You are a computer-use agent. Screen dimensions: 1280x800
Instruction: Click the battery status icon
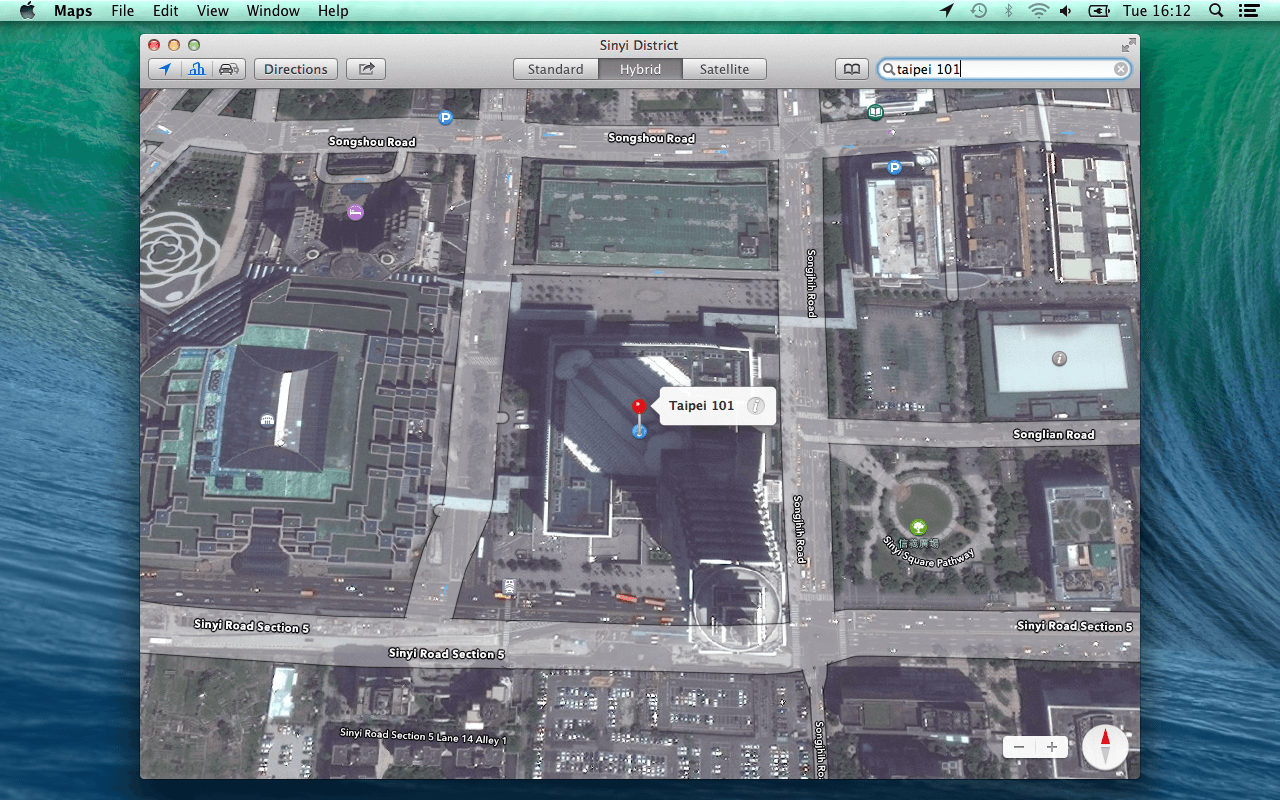tap(1099, 11)
